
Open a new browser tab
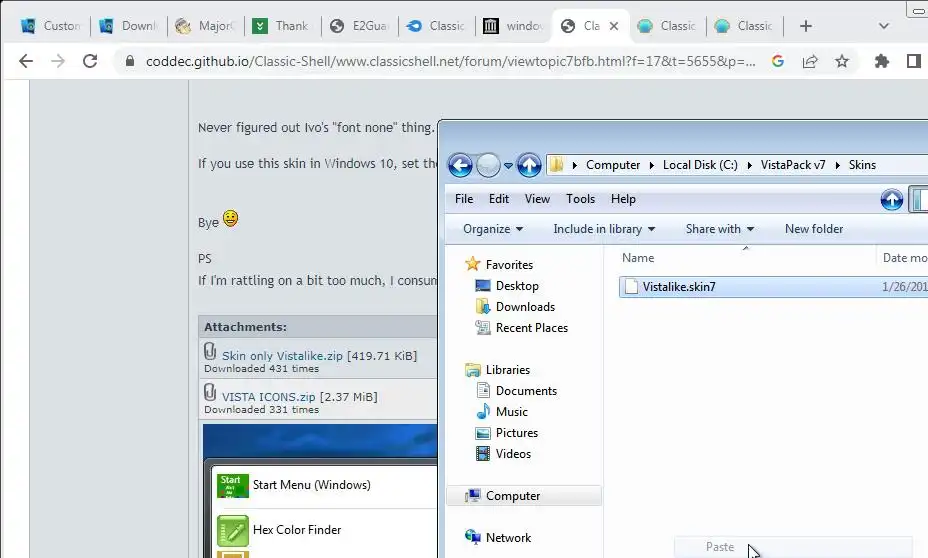point(805,26)
